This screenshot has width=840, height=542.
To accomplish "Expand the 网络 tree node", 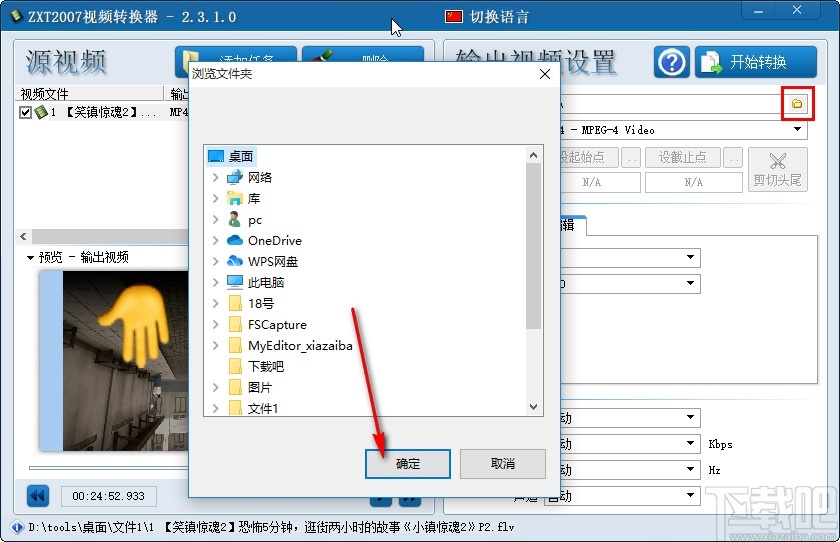I will pos(215,177).
